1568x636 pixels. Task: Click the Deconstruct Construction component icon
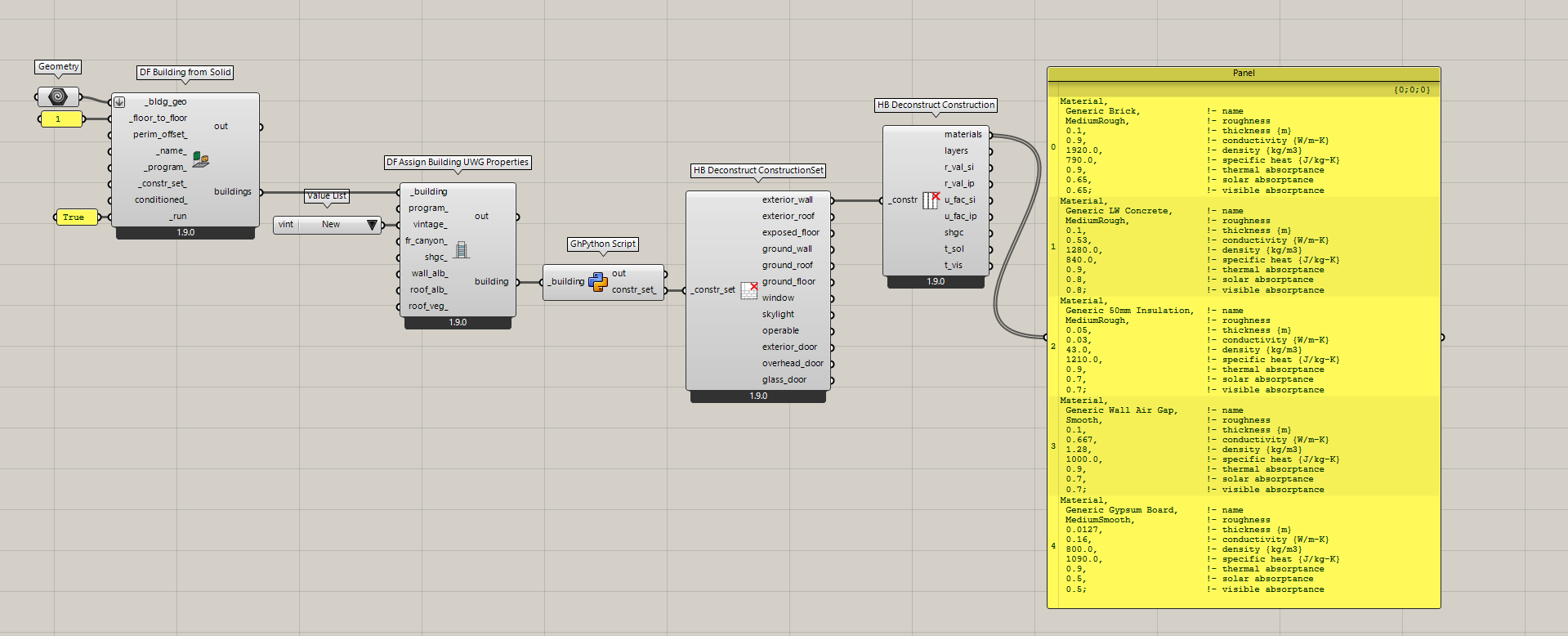pyautogui.click(x=931, y=200)
